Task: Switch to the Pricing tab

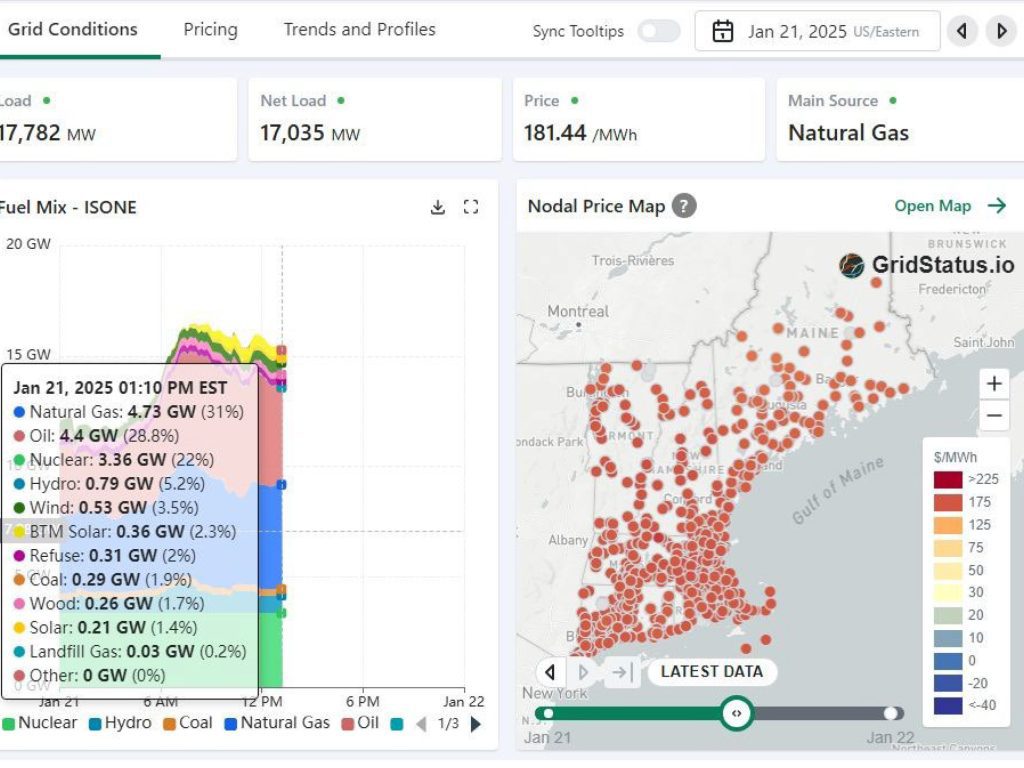Action: click(210, 29)
